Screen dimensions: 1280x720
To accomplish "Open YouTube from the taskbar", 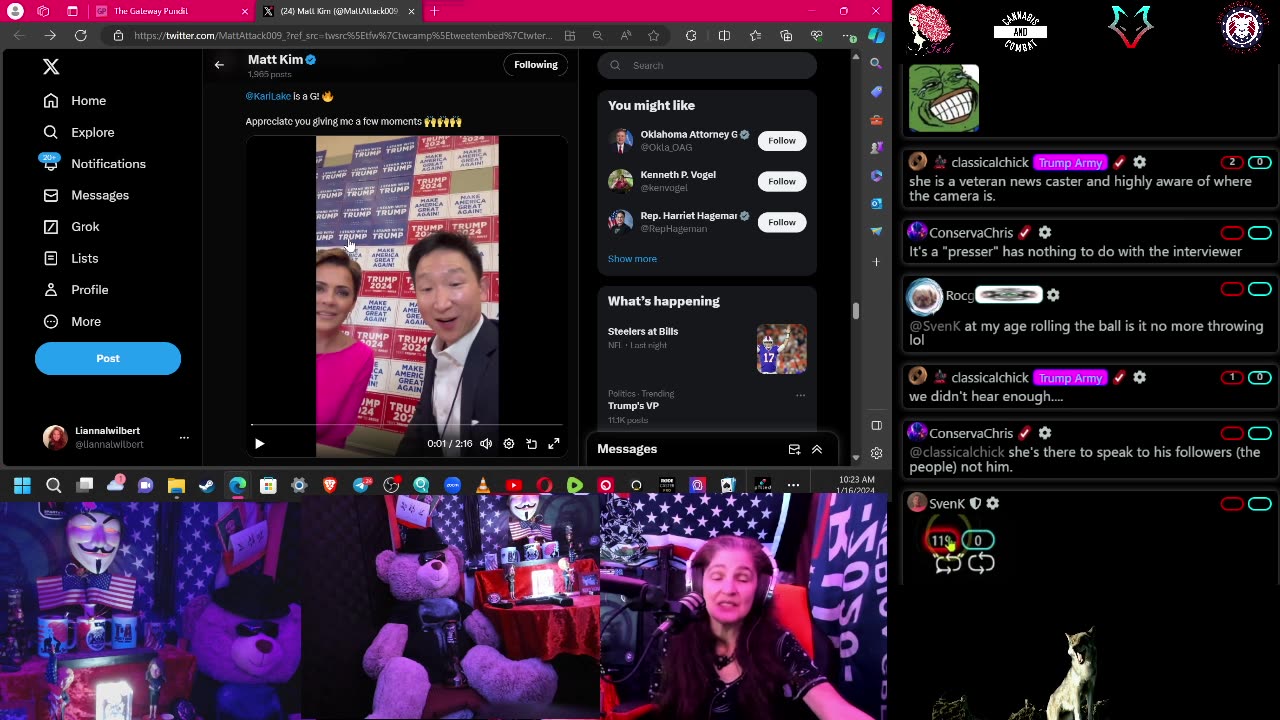I will [x=514, y=486].
